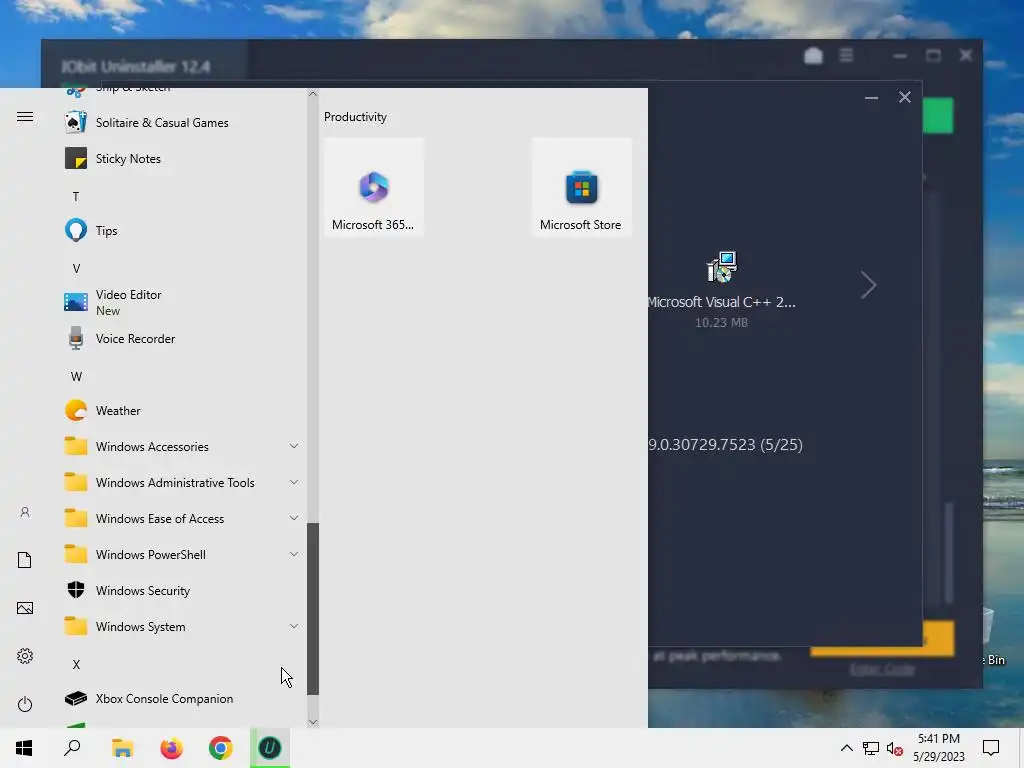Open File Explorer from taskbar

122,748
